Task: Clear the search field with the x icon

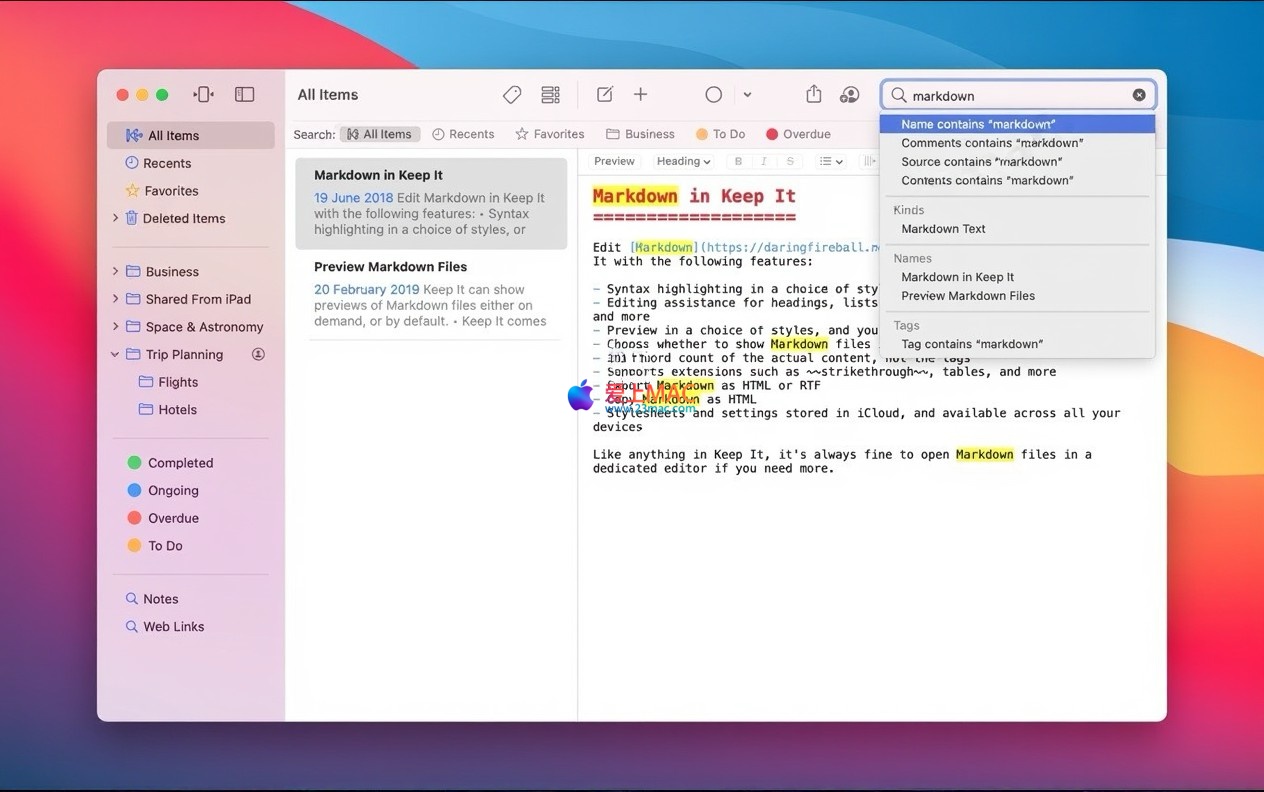Action: (1139, 95)
